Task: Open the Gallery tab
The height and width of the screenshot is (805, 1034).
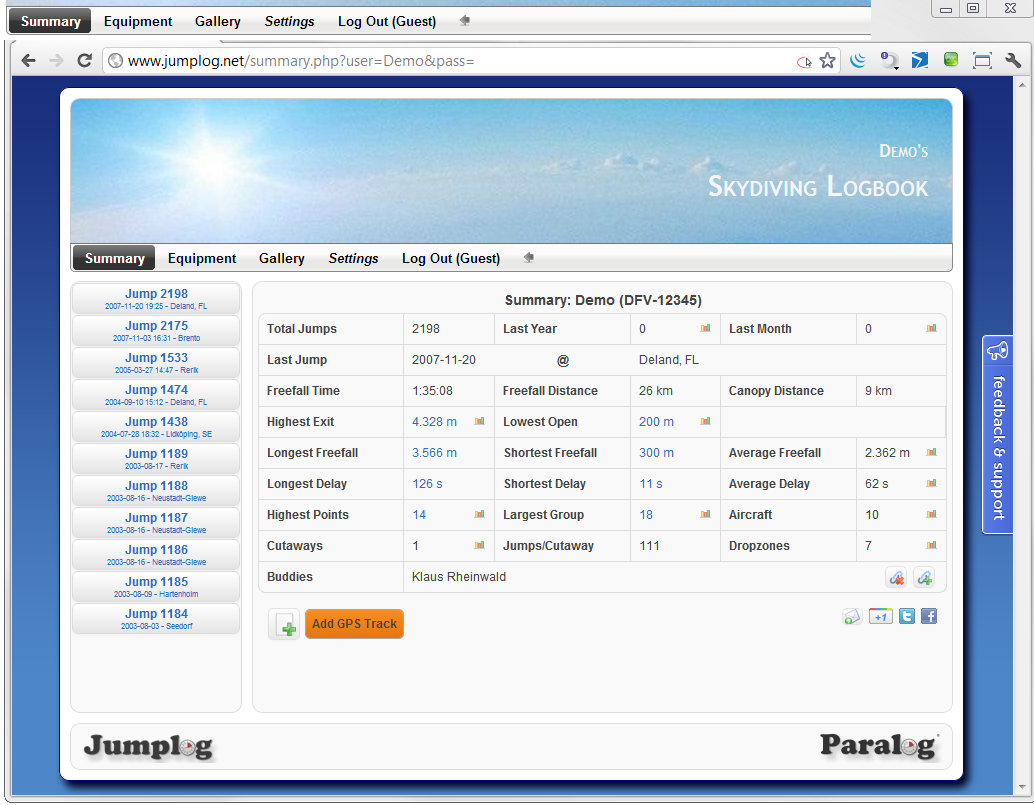Action: point(281,258)
